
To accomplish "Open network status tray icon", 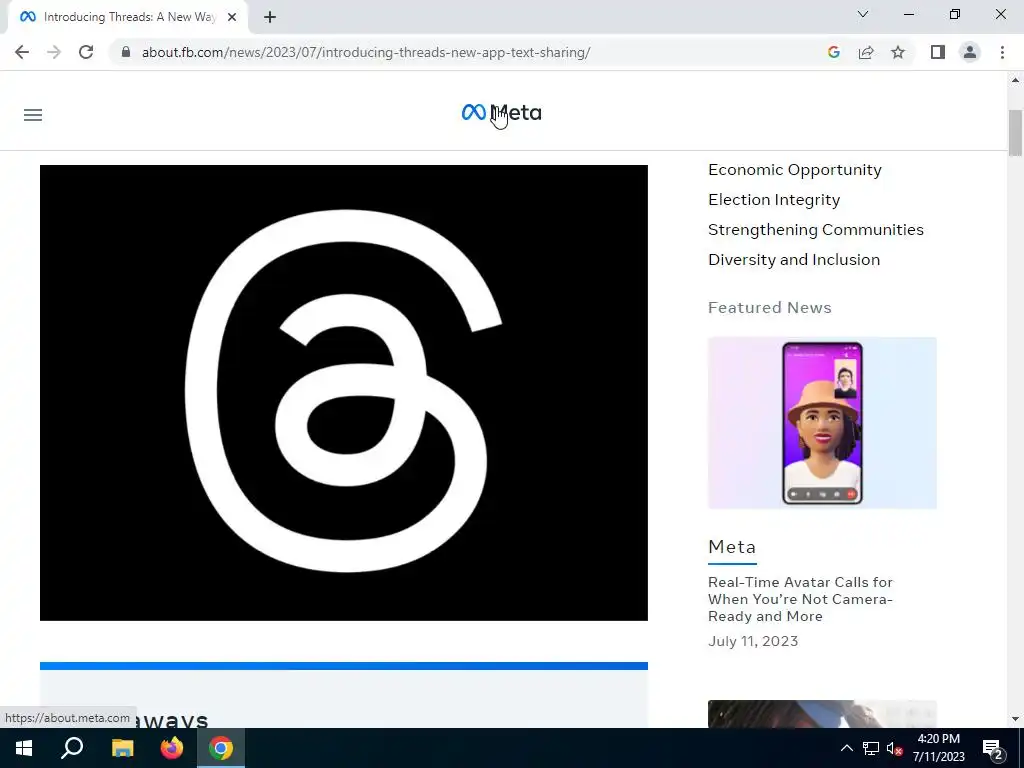I will pos(871,748).
